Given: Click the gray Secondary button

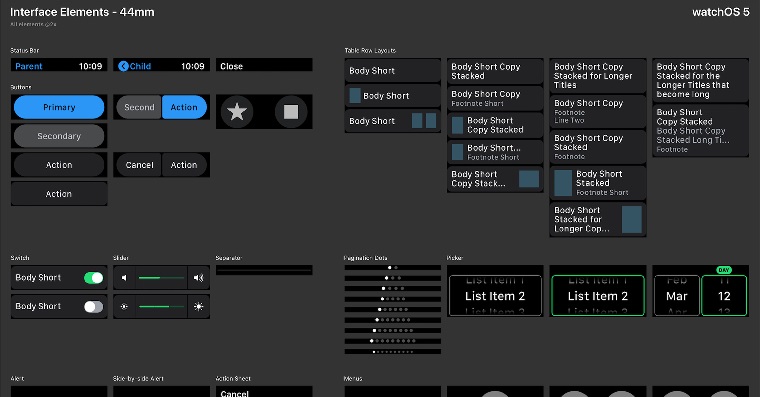Looking at the screenshot, I should [x=59, y=136].
